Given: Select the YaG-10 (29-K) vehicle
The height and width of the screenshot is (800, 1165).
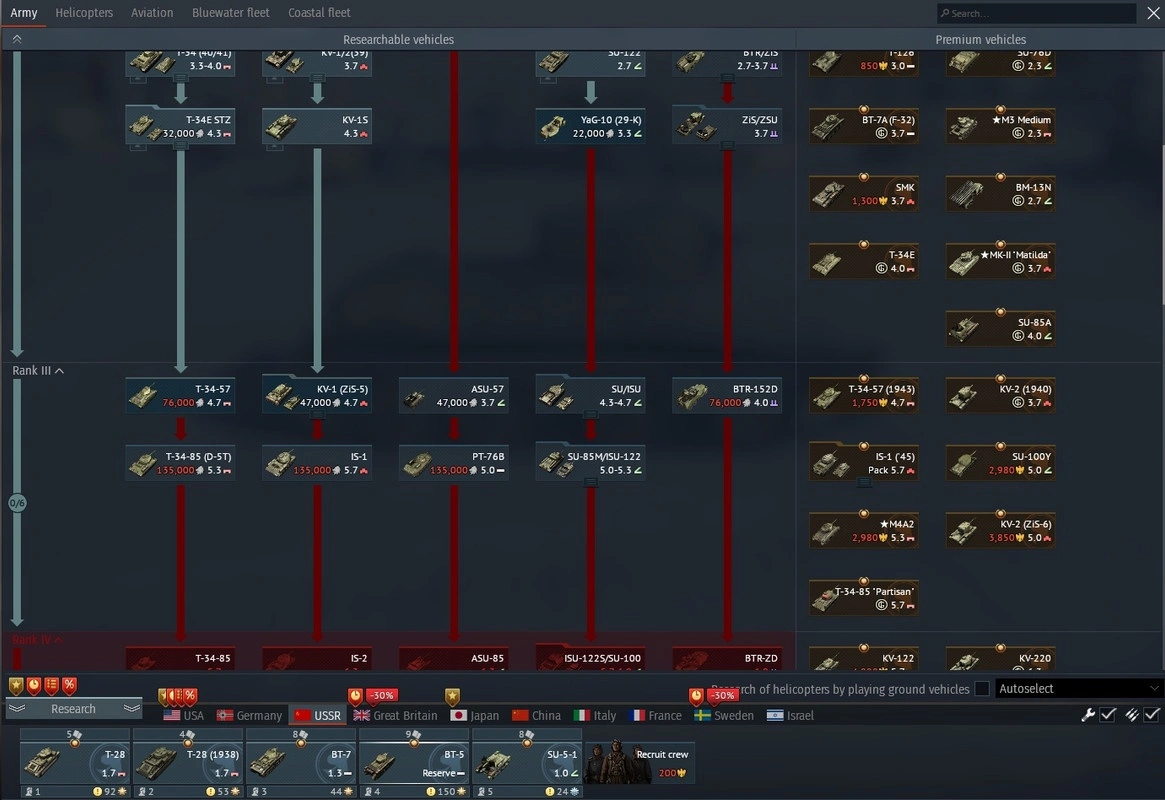Looking at the screenshot, I should click(590, 126).
